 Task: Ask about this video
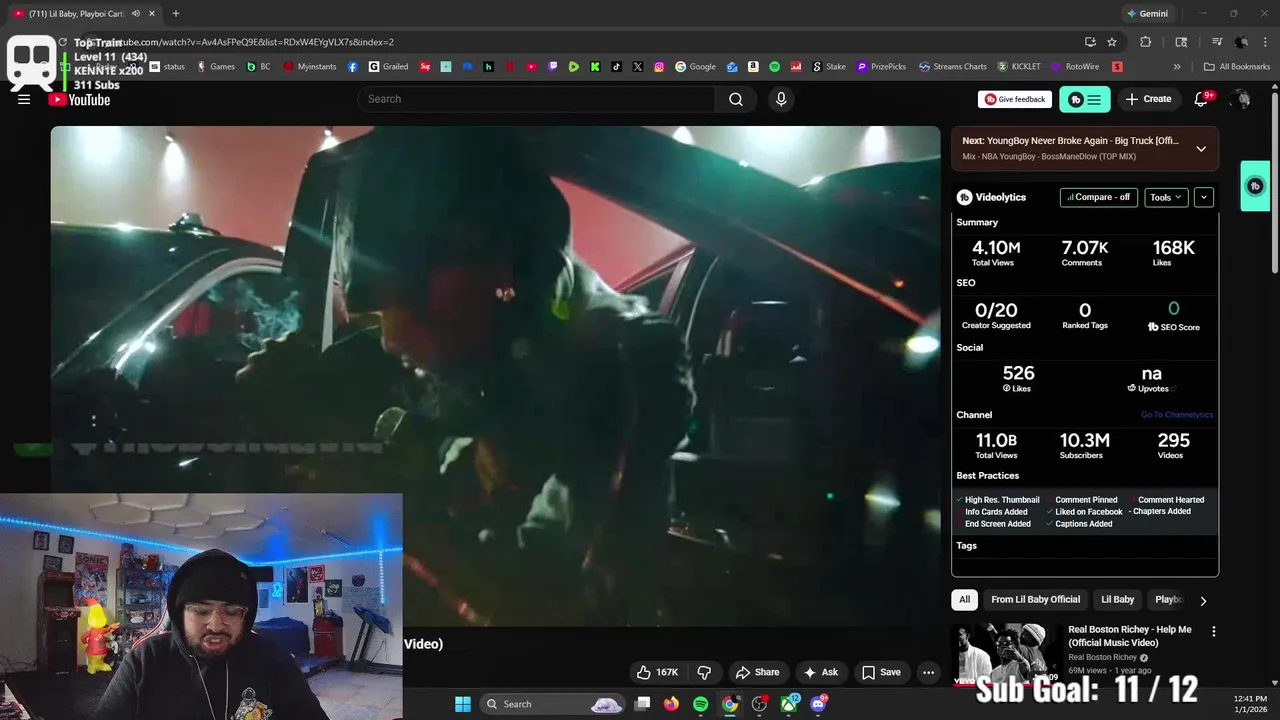821,672
